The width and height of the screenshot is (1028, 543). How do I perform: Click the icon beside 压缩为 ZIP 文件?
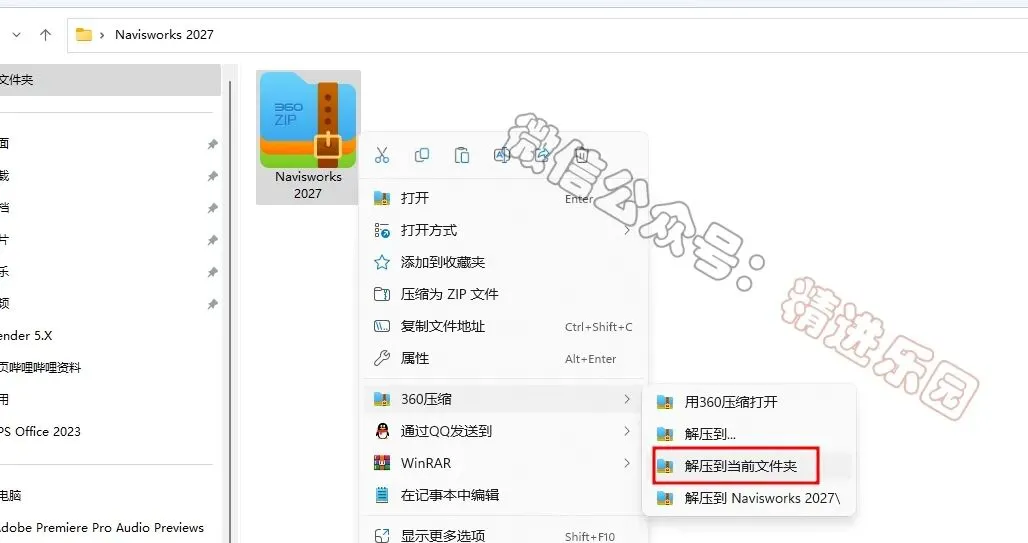[382, 294]
